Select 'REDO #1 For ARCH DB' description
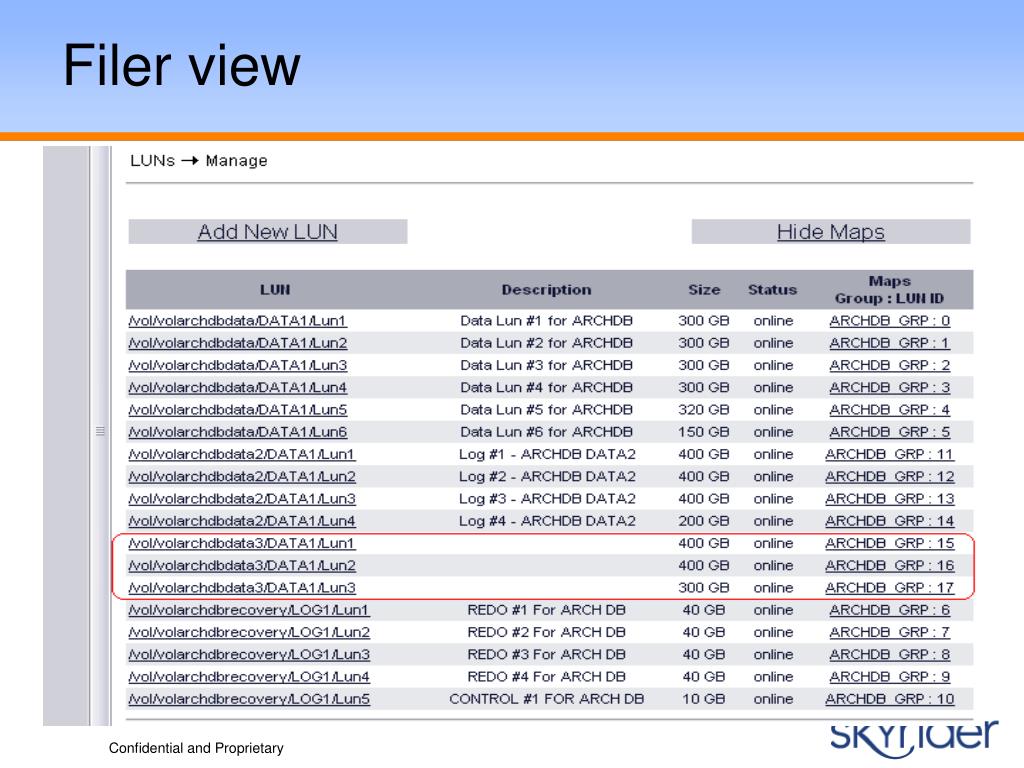Screen dimensions: 1024x768 [547, 609]
